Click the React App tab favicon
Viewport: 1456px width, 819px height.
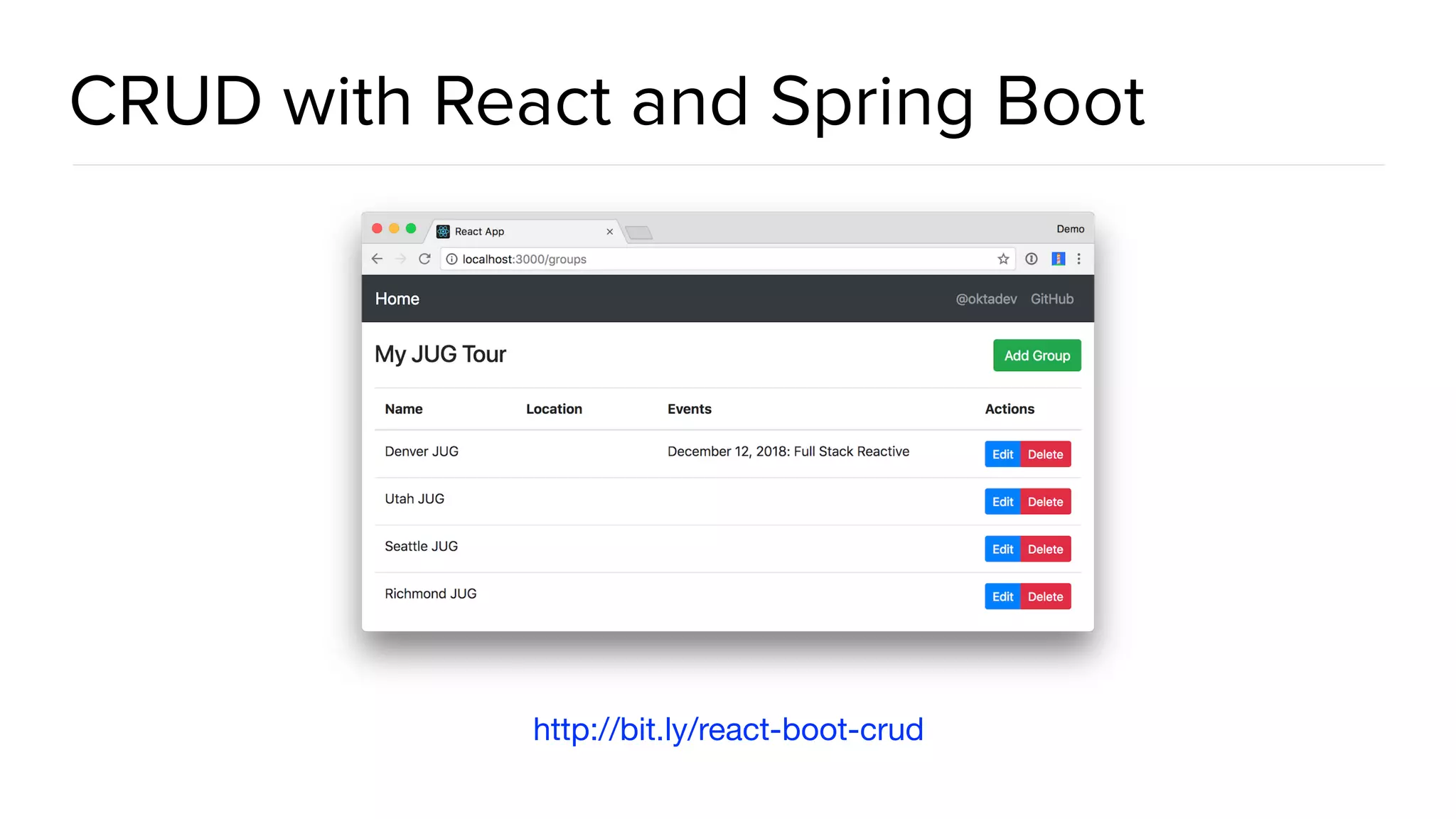click(x=443, y=231)
